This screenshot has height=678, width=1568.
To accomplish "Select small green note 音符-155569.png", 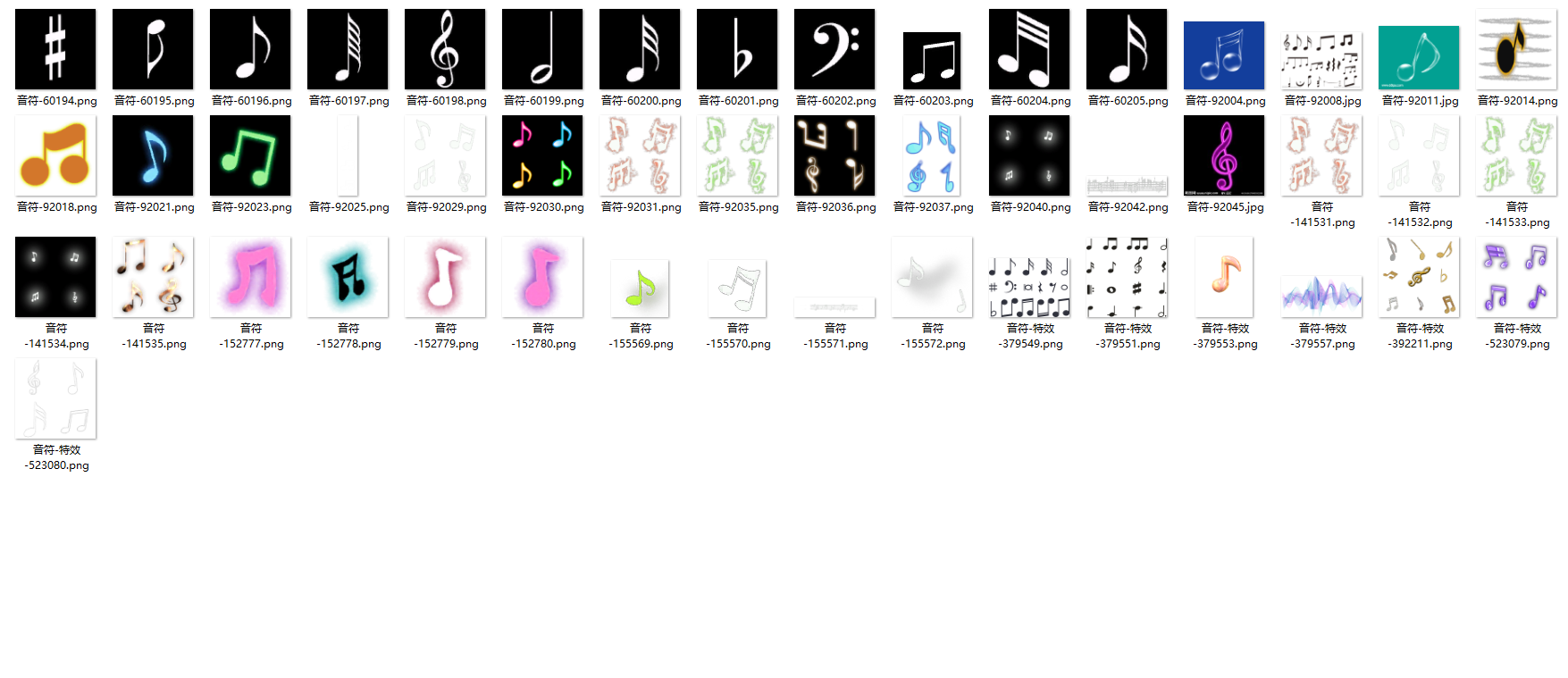I will [640, 289].
